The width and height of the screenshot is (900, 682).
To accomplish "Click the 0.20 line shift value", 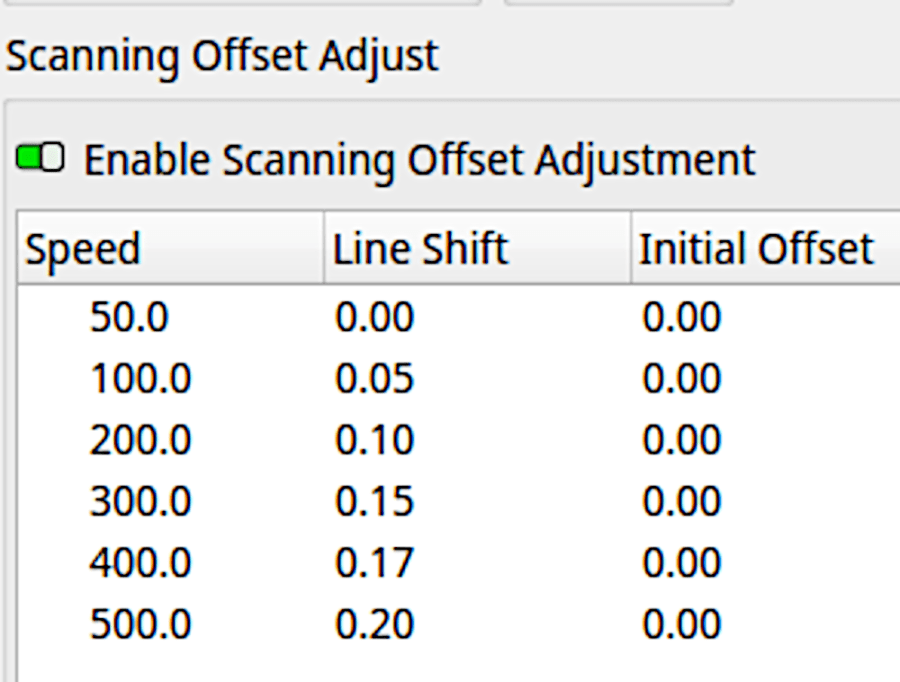I will pos(373,622).
